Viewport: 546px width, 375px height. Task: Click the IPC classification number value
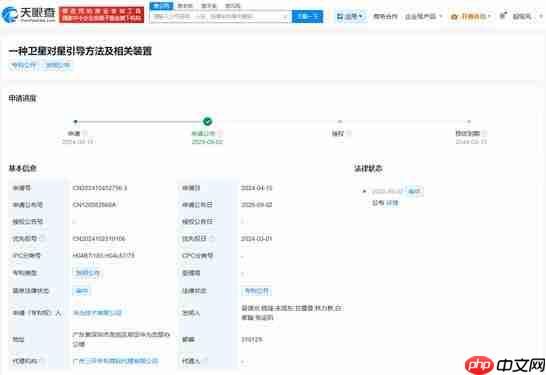coord(103,255)
